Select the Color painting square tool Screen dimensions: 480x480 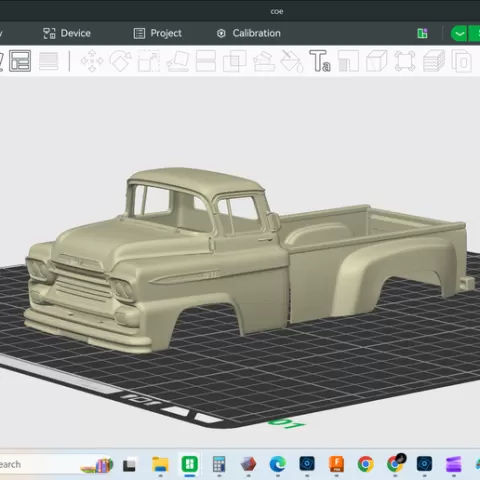348,61
